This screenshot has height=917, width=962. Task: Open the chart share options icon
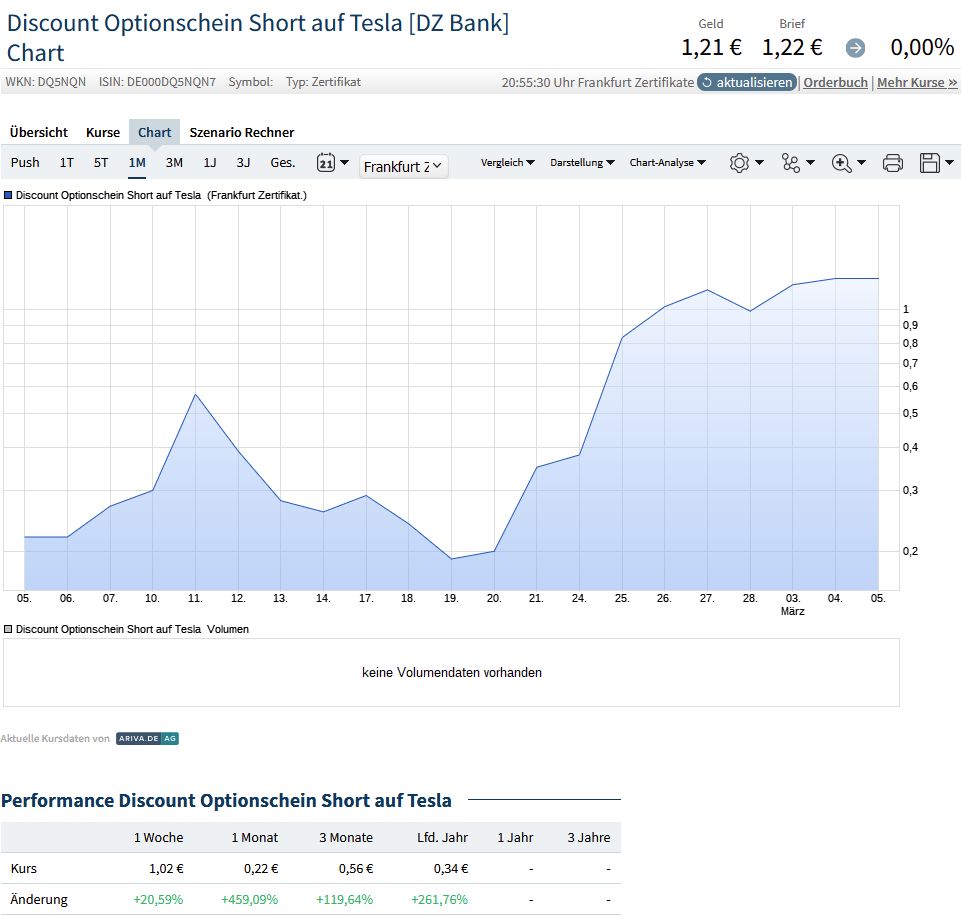click(790, 163)
